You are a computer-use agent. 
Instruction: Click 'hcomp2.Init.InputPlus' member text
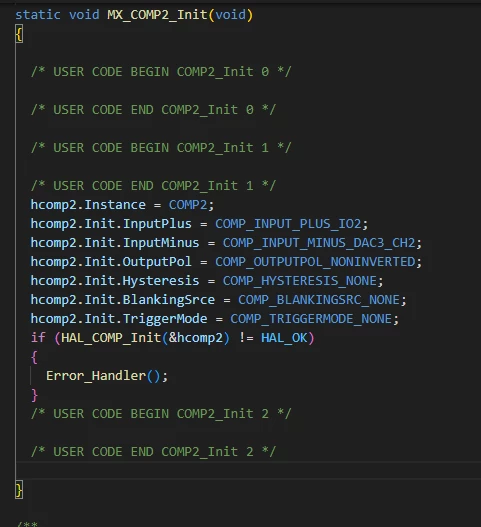(111, 224)
